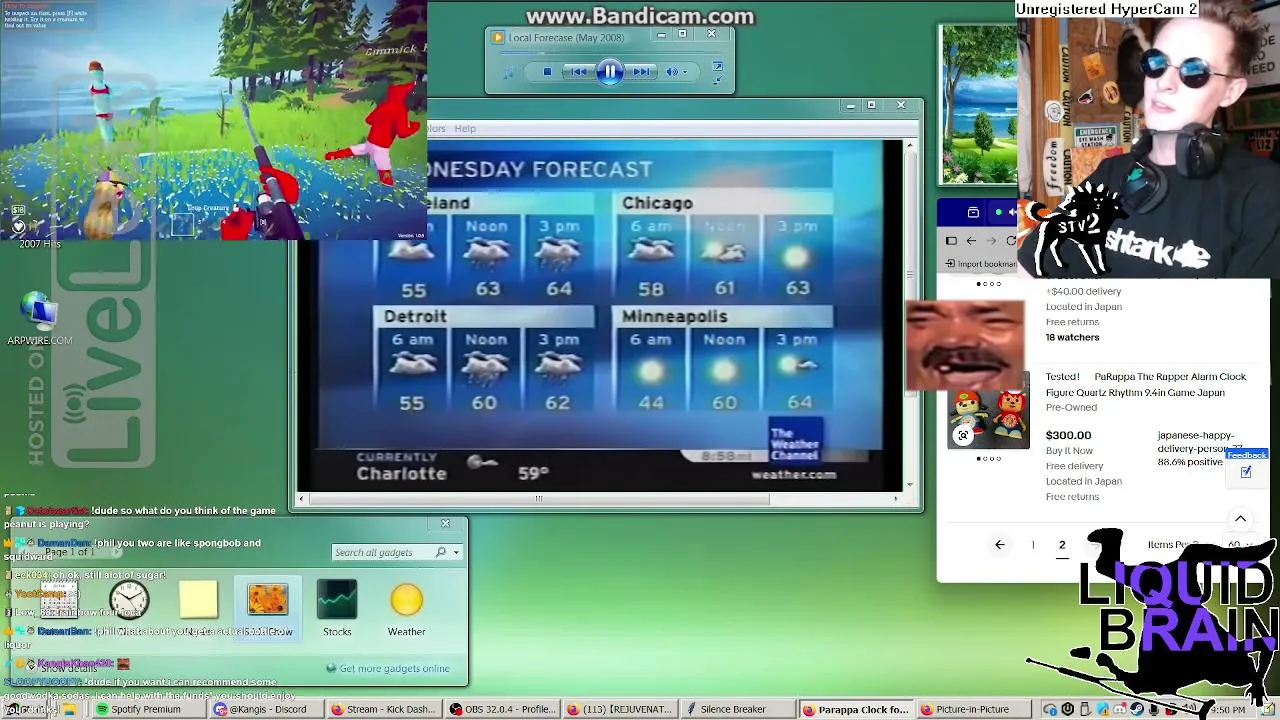The height and width of the screenshot is (720, 1280).
Task: Select the Clock gadget
Action: 129,600
